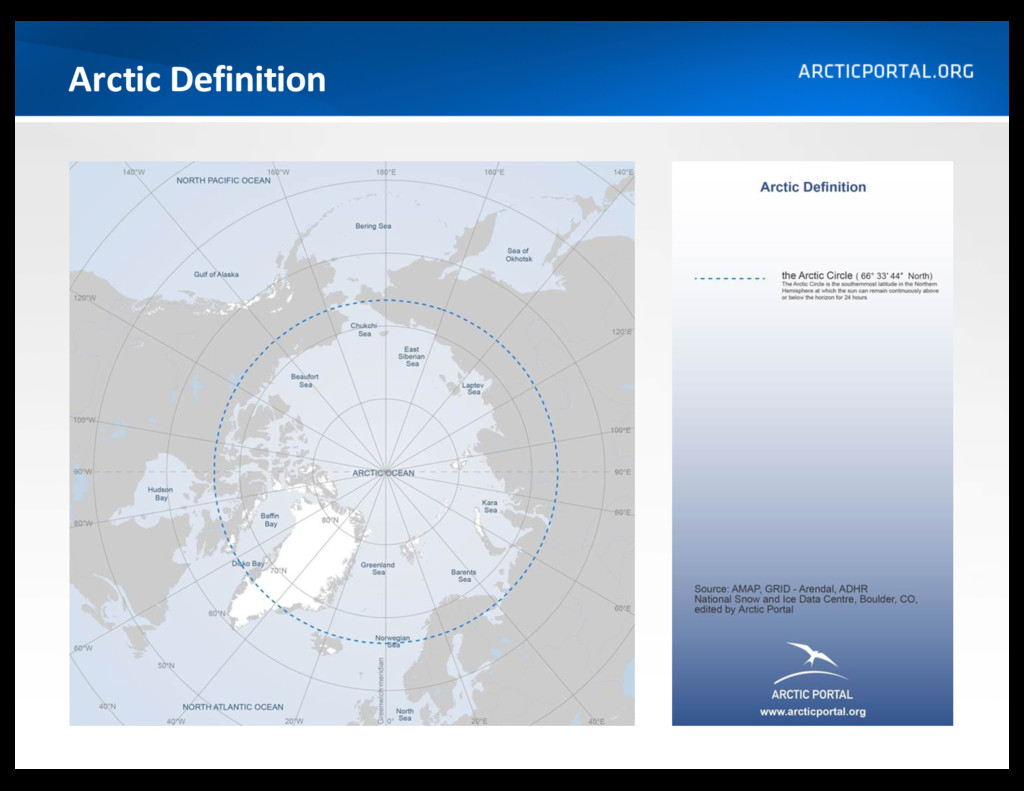Click the Barents Sea label
The height and width of the screenshot is (791, 1024).
pyautogui.click(x=464, y=575)
